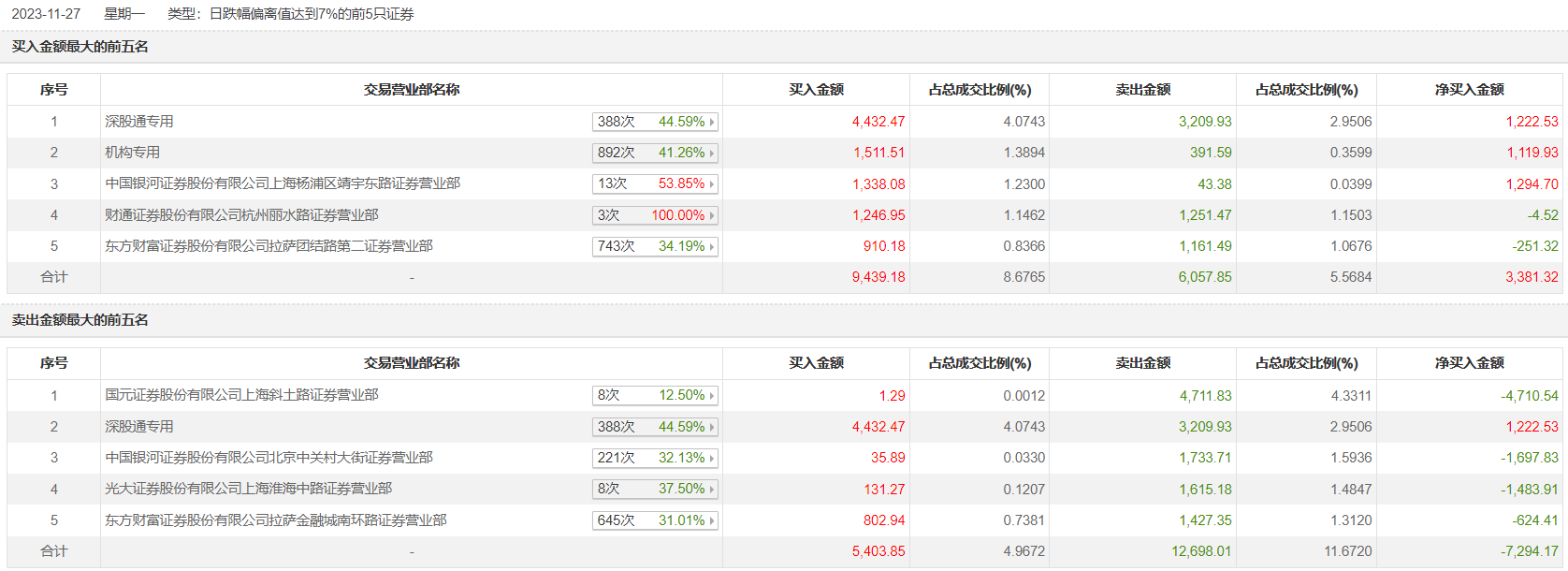Expand the 13次 53.85% badge arrow
This screenshot has height=571, width=1568.
click(712, 184)
